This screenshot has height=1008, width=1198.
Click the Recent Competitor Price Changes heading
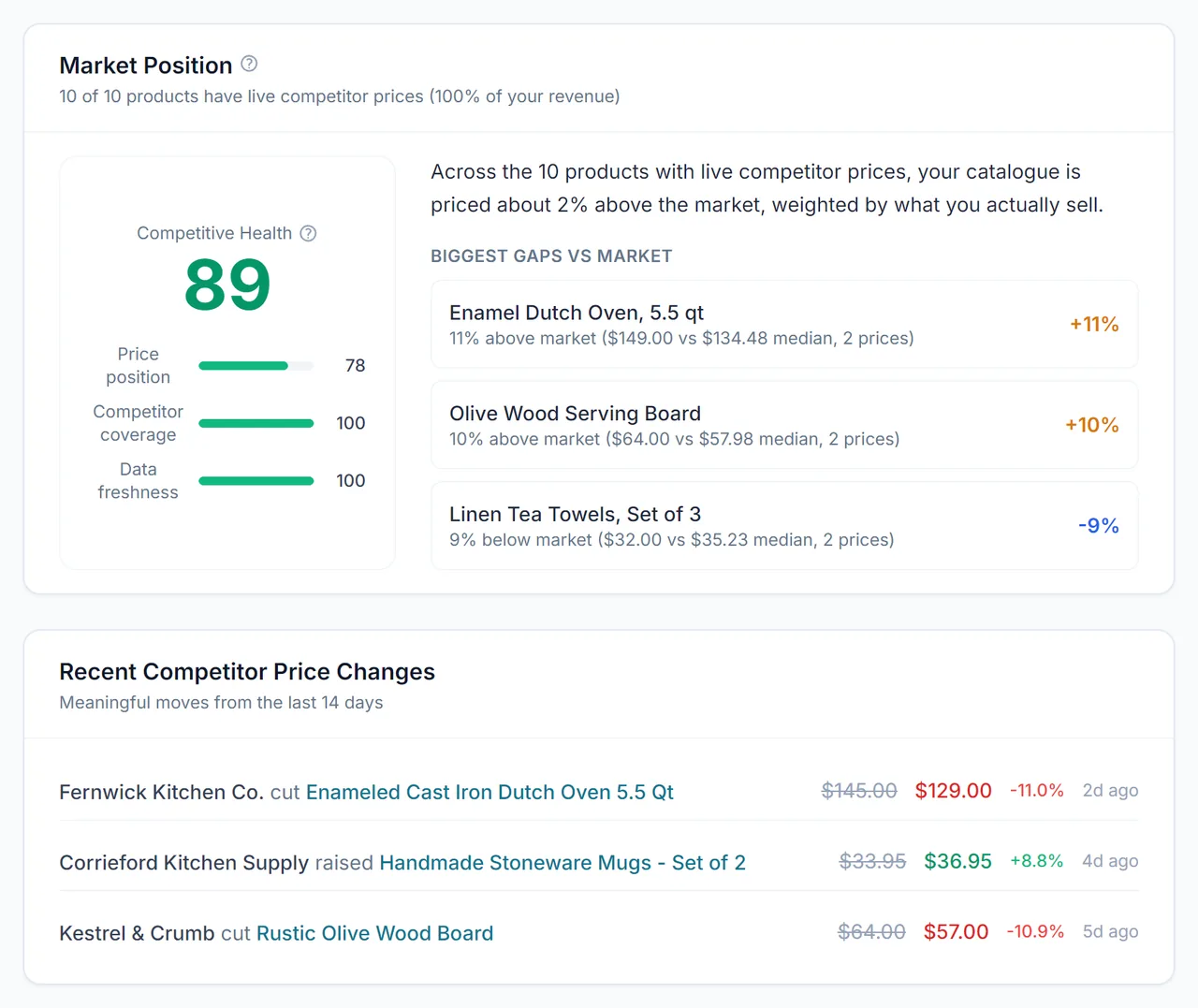coord(247,672)
